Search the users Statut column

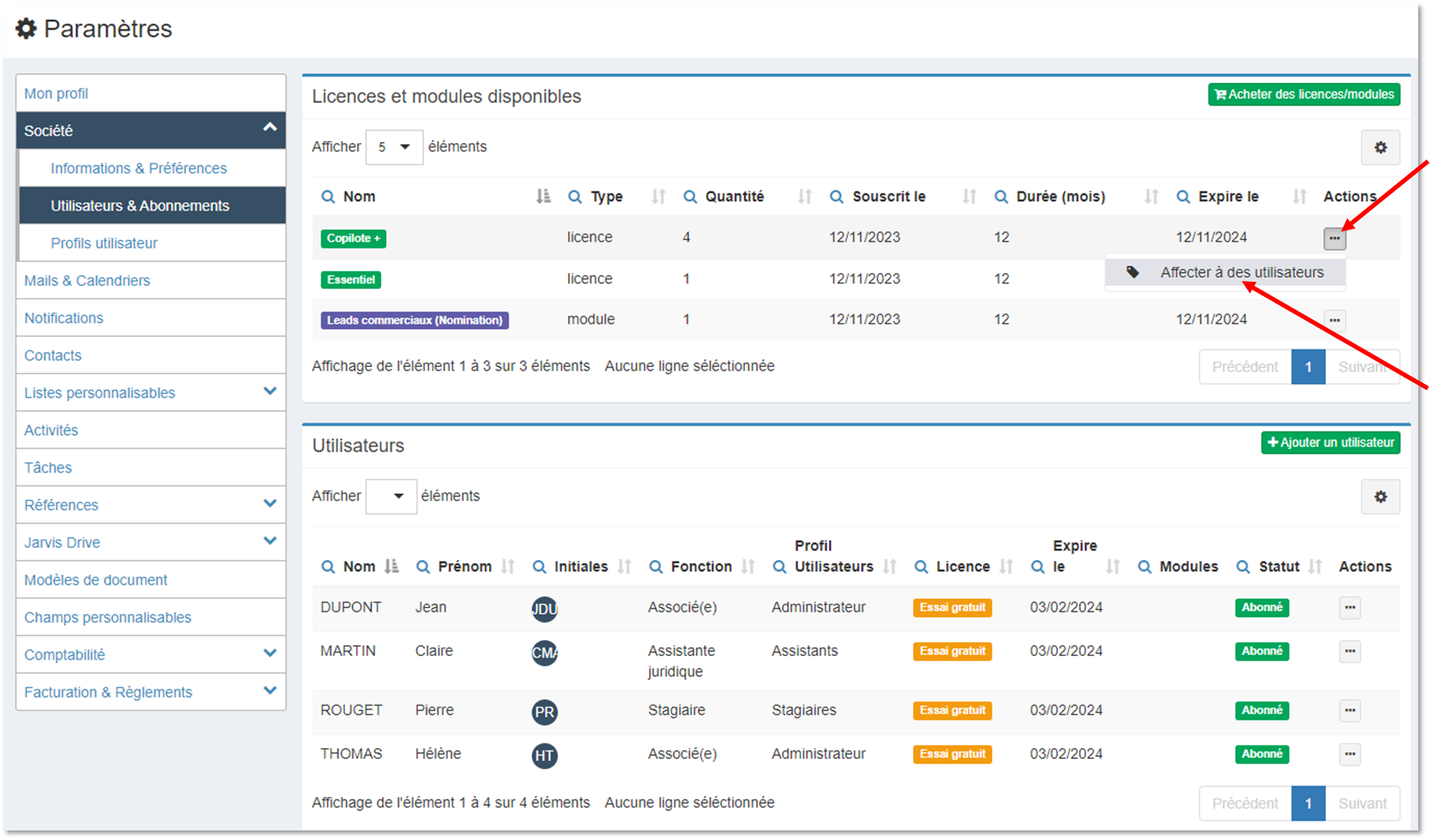coord(1243,566)
